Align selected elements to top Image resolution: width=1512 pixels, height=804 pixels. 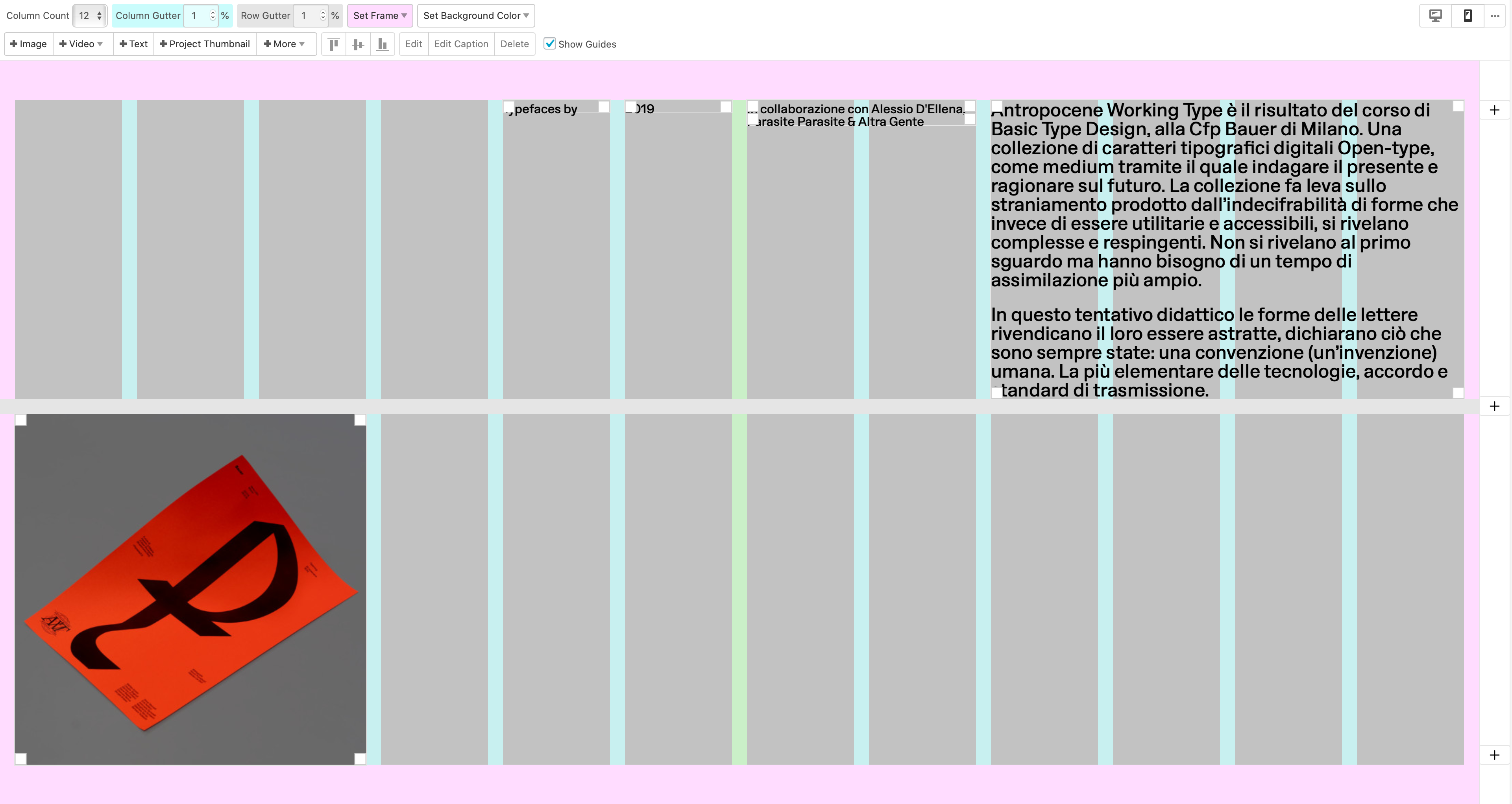tap(333, 44)
